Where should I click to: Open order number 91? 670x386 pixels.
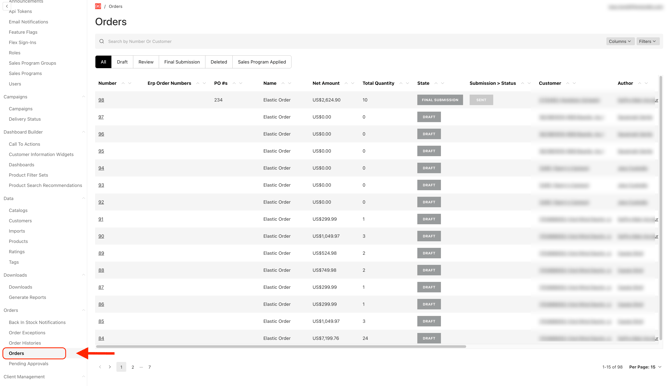tap(101, 219)
